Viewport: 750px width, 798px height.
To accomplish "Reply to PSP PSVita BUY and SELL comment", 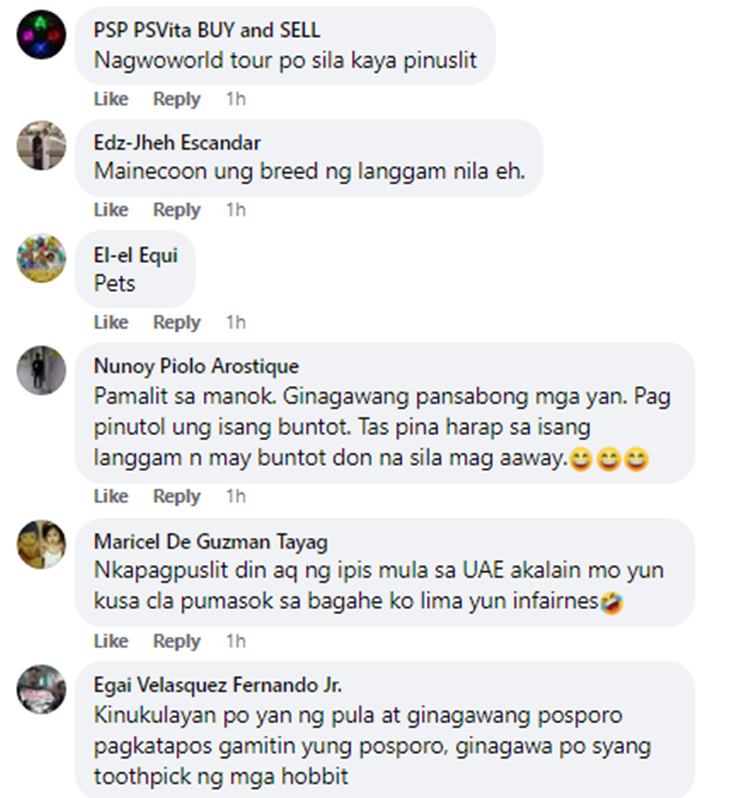I will click(177, 99).
